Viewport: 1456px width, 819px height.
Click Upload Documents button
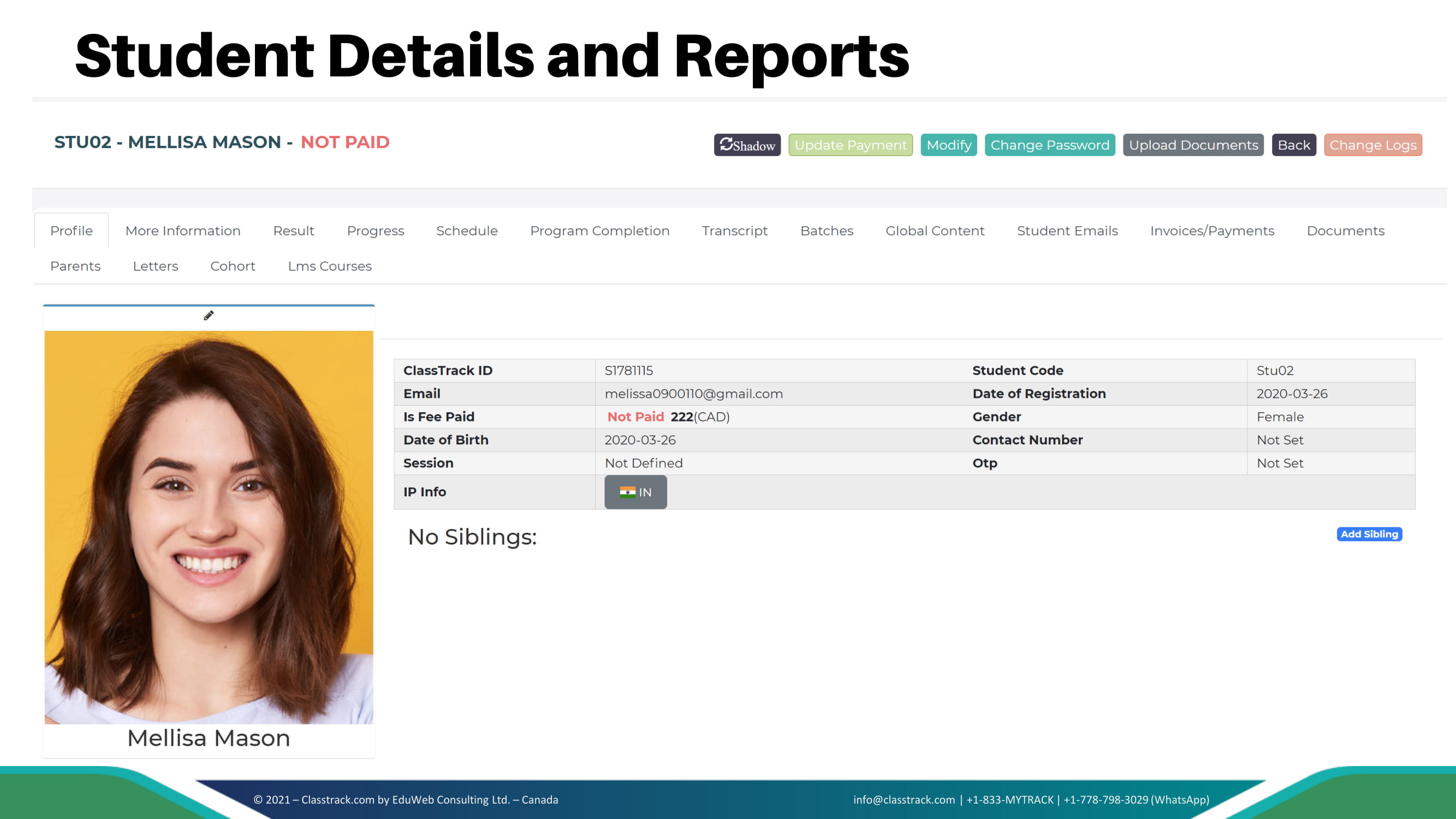(1193, 145)
